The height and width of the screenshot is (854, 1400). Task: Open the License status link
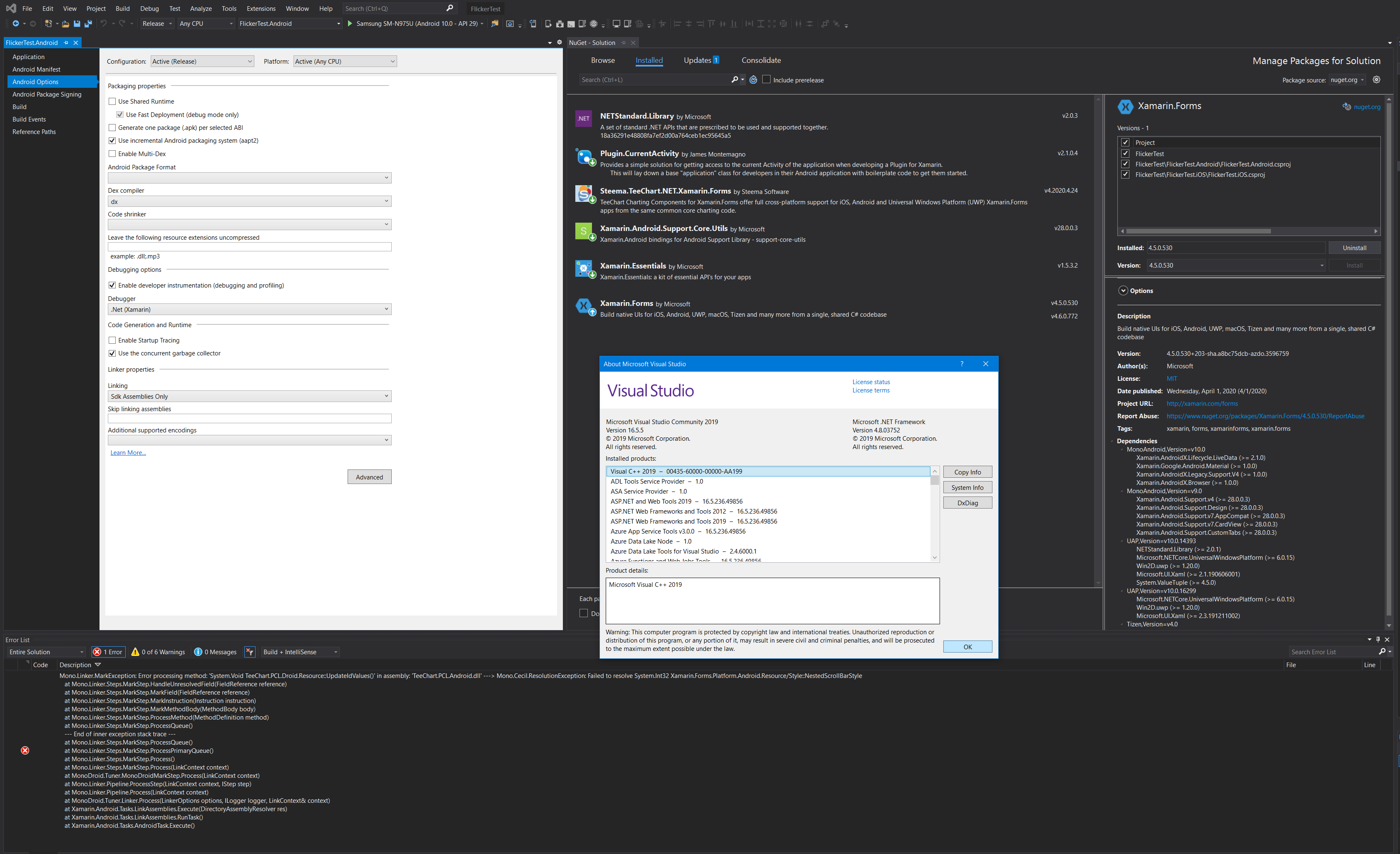tap(871, 382)
